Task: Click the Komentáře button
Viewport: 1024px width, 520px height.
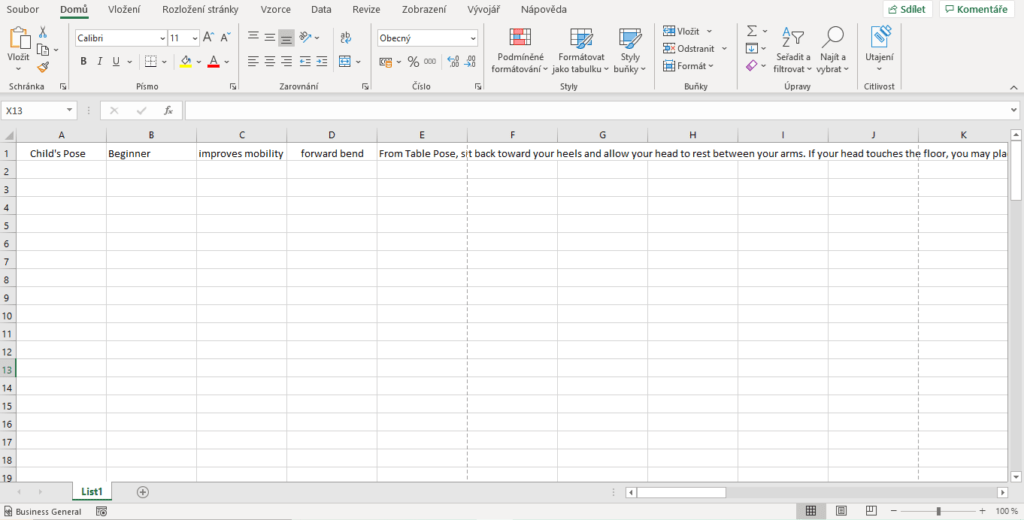Action: (974, 9)
